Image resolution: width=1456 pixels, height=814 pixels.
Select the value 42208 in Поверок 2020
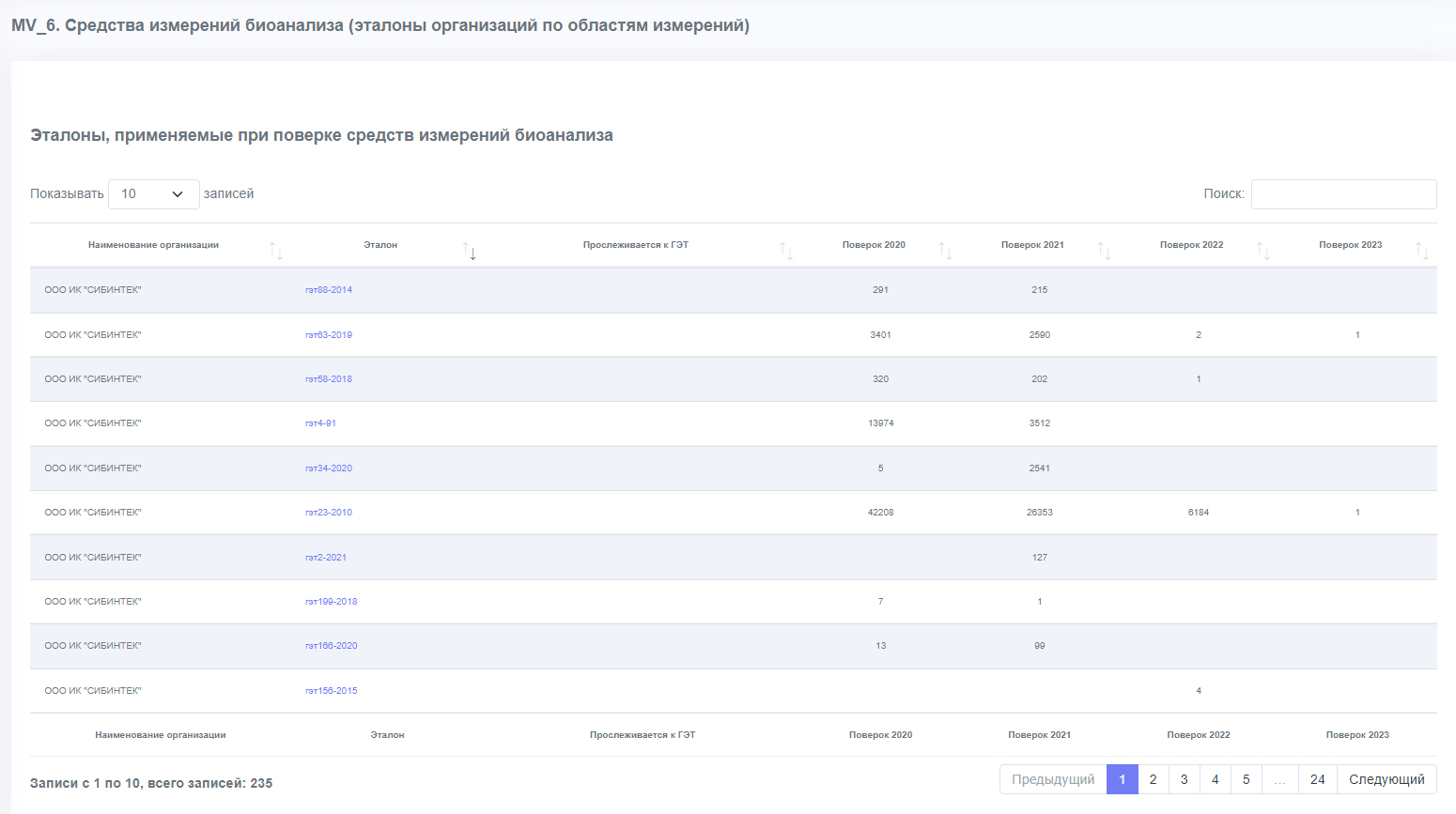click(x=881, y=513)
